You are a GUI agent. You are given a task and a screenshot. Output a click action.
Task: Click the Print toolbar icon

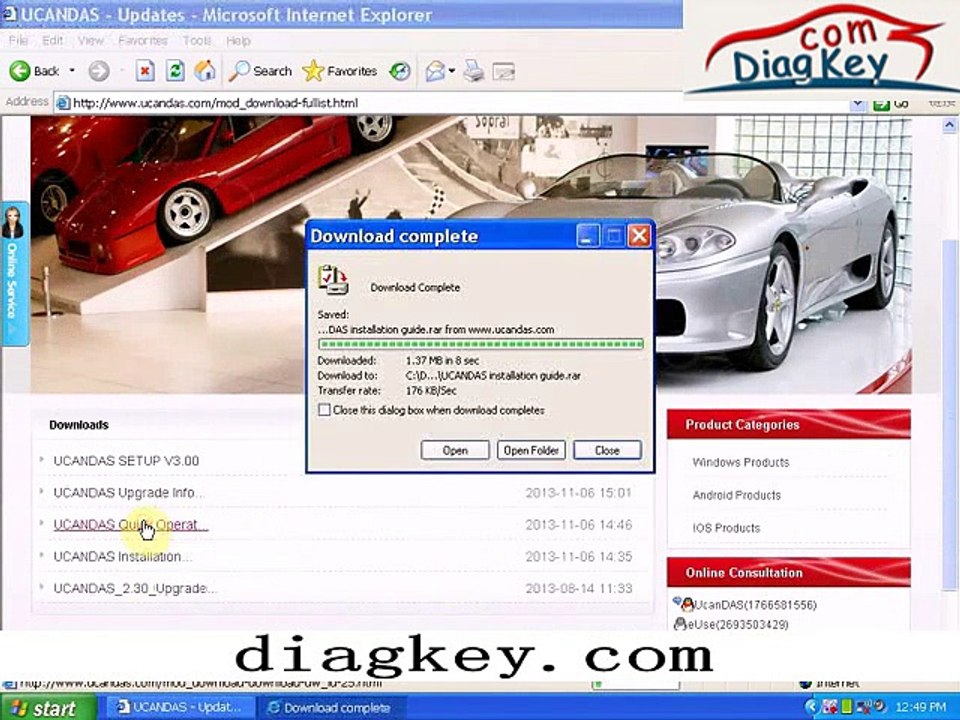[x=473, y=71]
